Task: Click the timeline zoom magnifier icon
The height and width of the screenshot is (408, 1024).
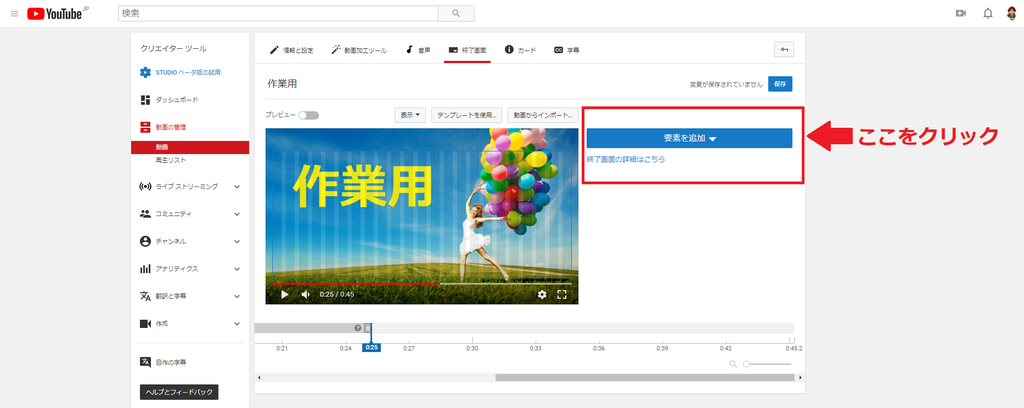Action: pos(733,364)
